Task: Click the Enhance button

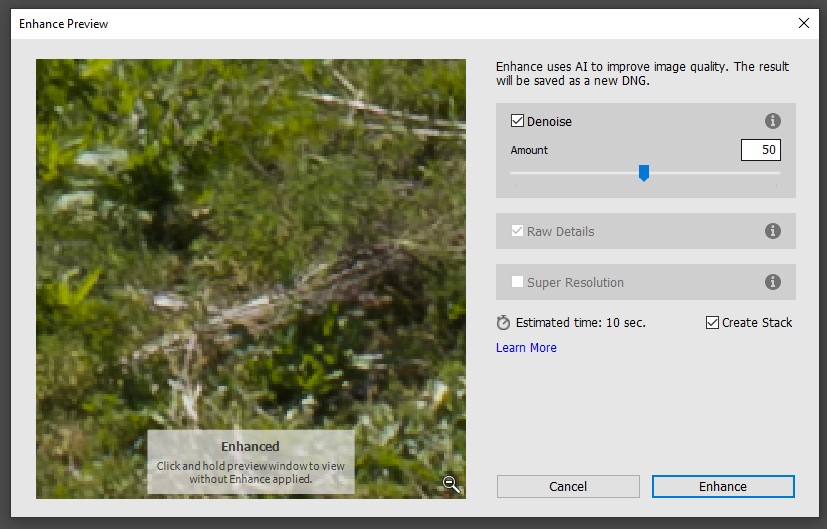Action: tap(723, 486)
